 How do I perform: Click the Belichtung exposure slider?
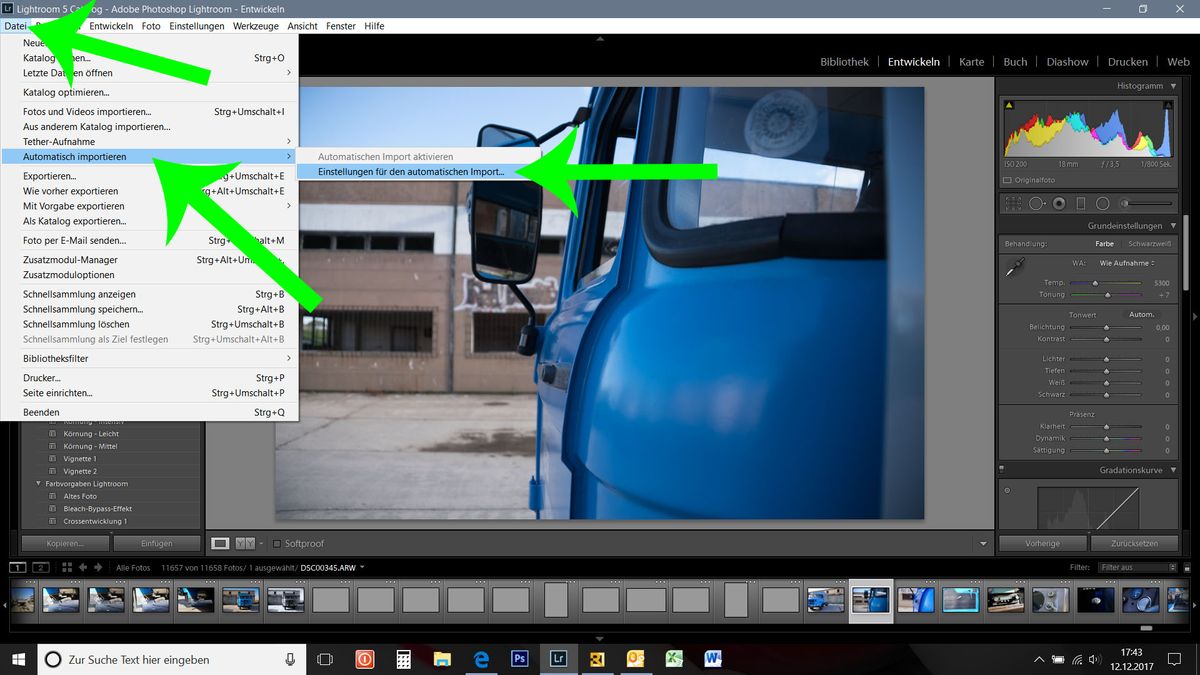[1105, 327]
